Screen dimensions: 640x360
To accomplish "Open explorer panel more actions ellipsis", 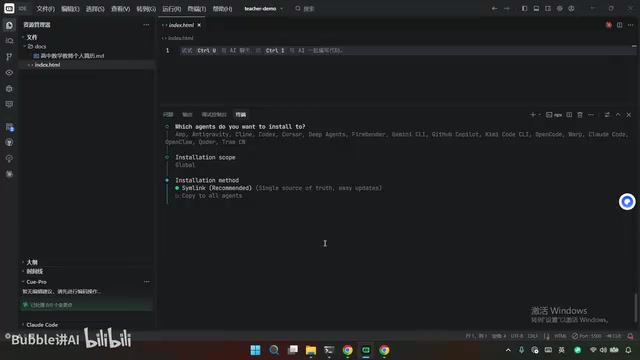I will 146,25.
